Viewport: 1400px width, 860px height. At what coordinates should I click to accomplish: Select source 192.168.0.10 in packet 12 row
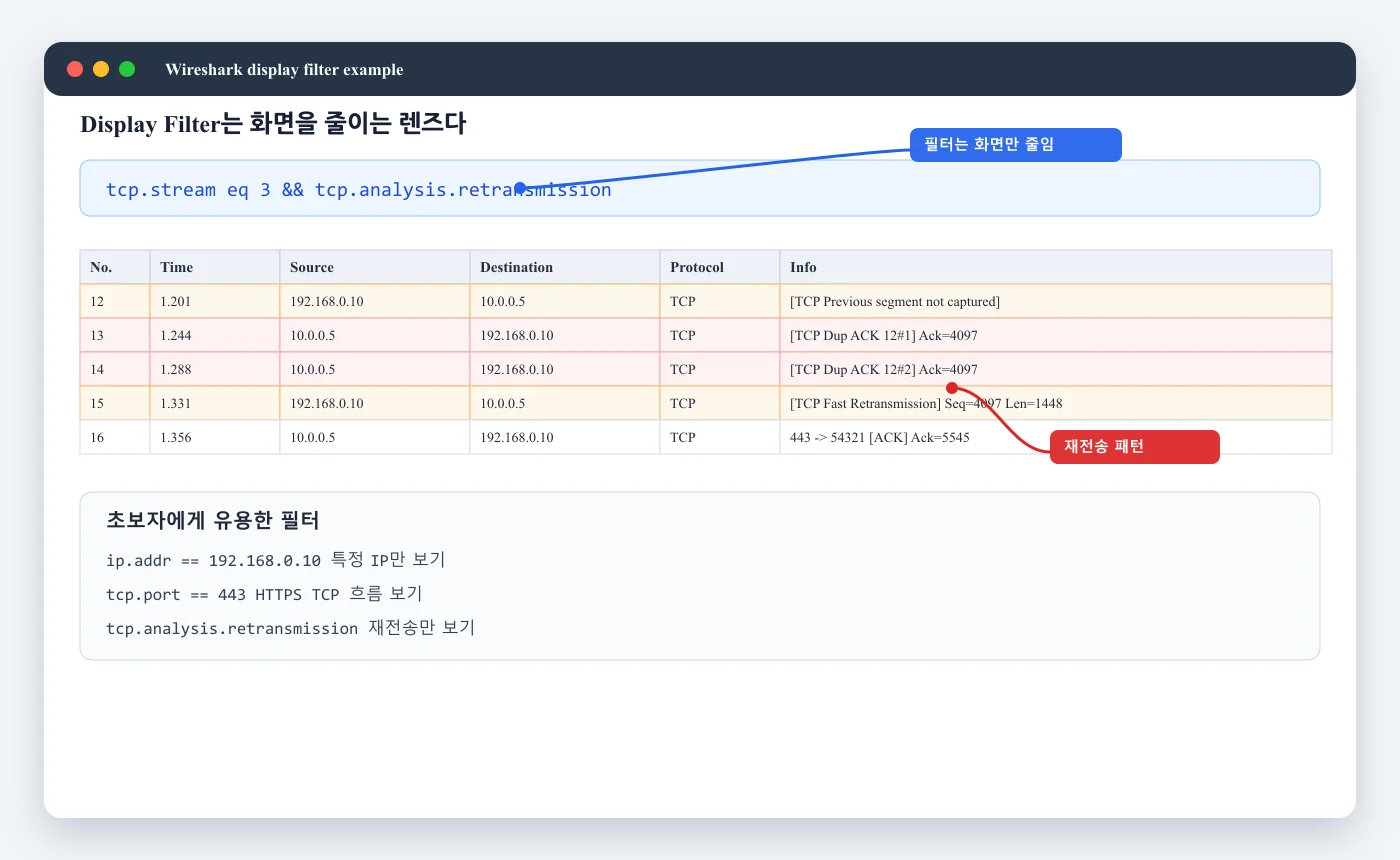[375, 301]
